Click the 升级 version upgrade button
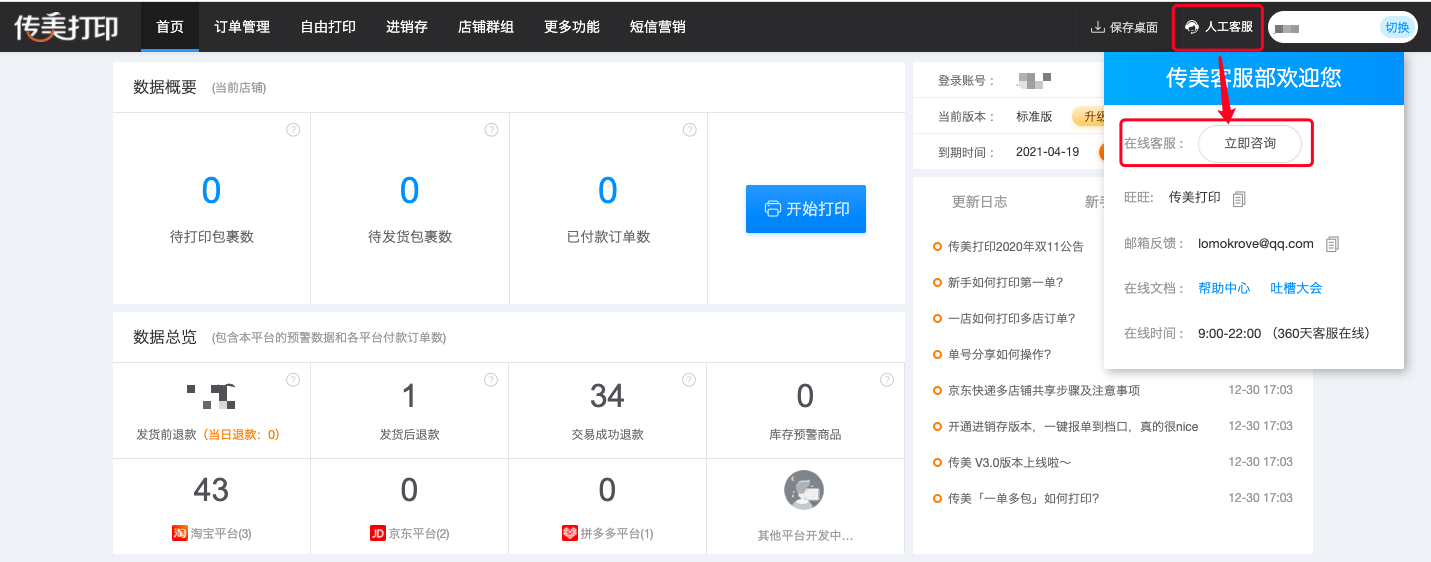 1088,116
